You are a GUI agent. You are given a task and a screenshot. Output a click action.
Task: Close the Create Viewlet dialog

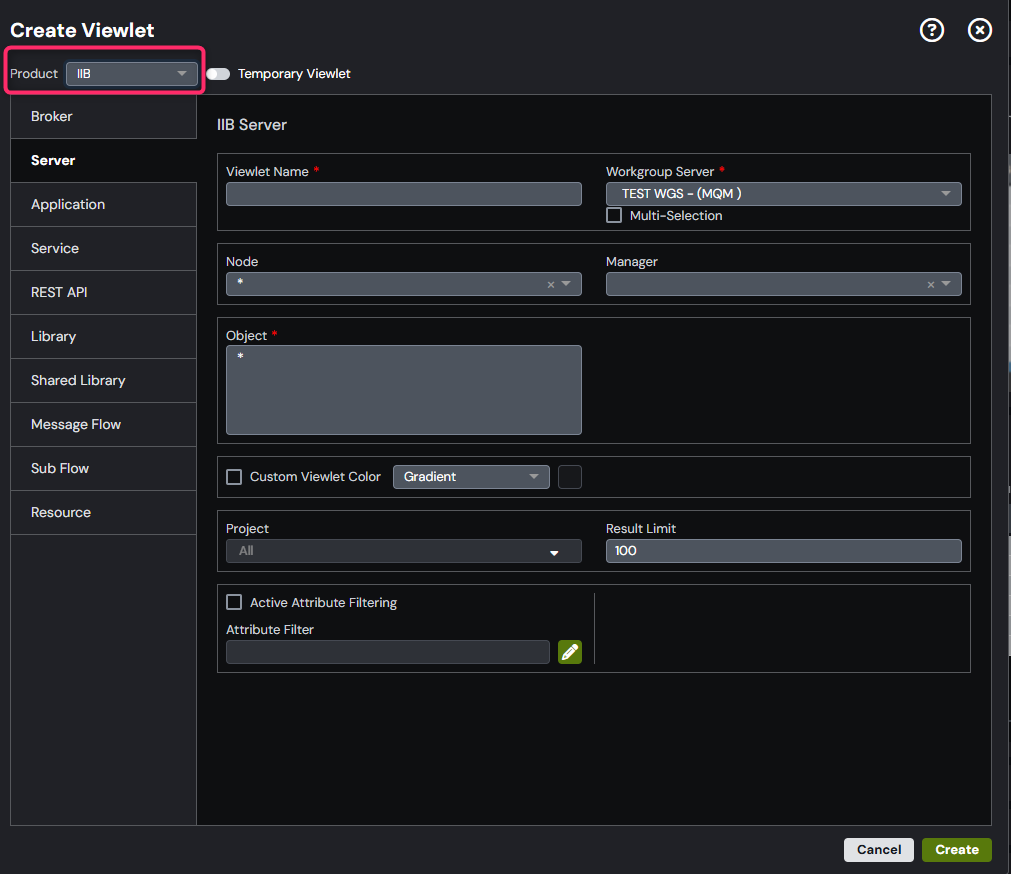click(x=979, y=30)
